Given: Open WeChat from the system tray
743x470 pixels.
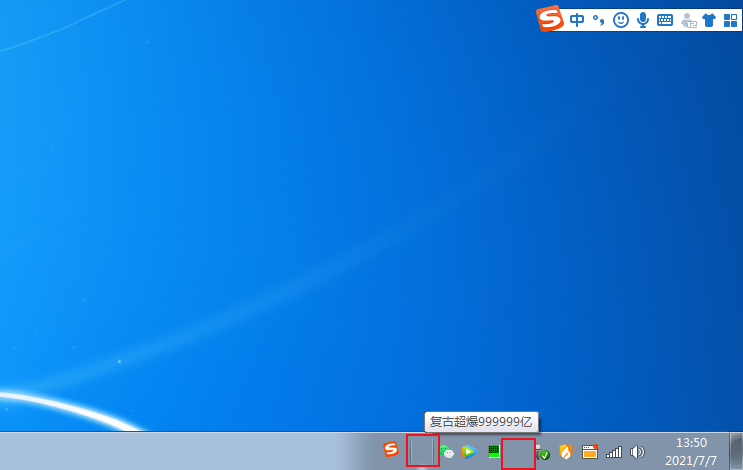Looking at the screenshot, I should 447,452.
